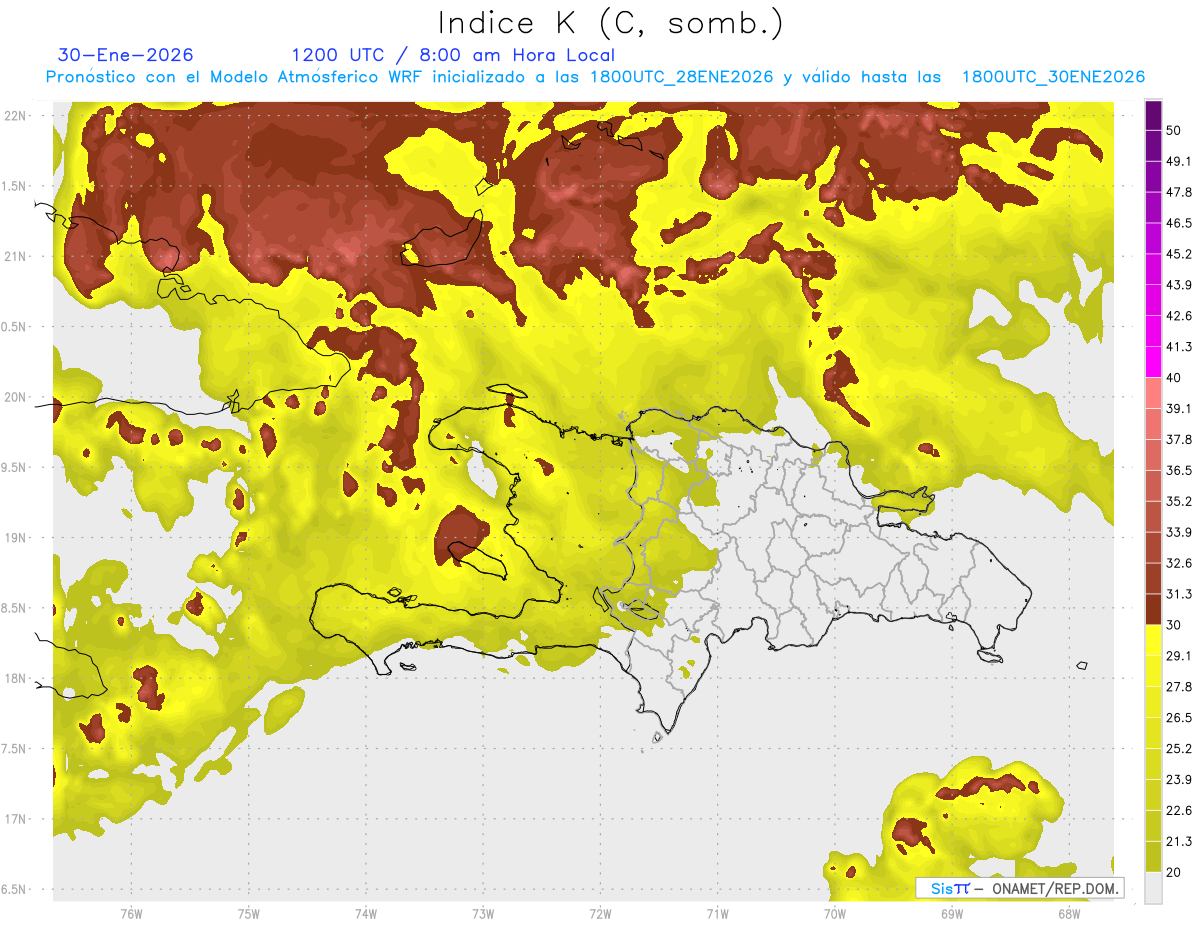Click the 19N latitude label
The width and height of the screenshot is (1200, 927).
[x=15, y=537]
